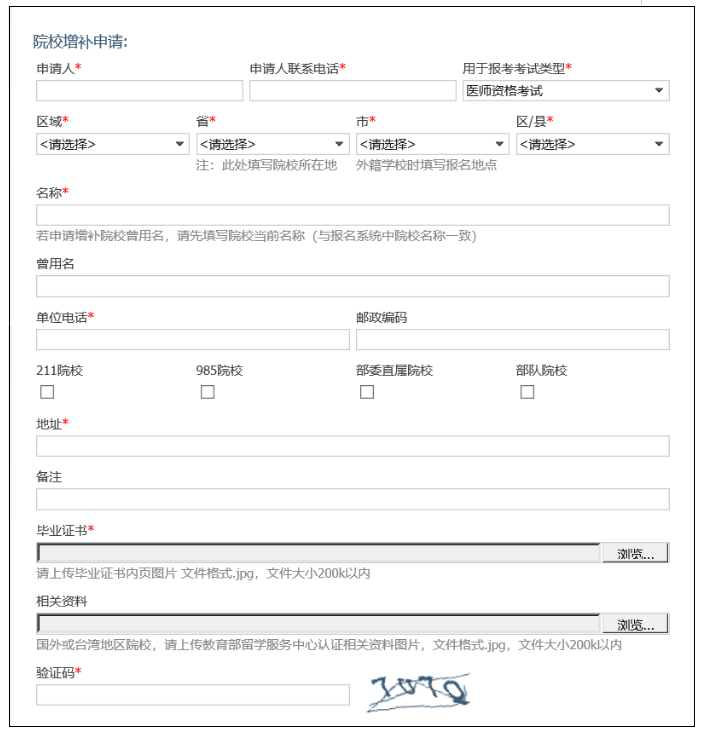Expand the 区域 region dropdown
The width and height of the screenshot is (702, 732).
coord(112,144)
